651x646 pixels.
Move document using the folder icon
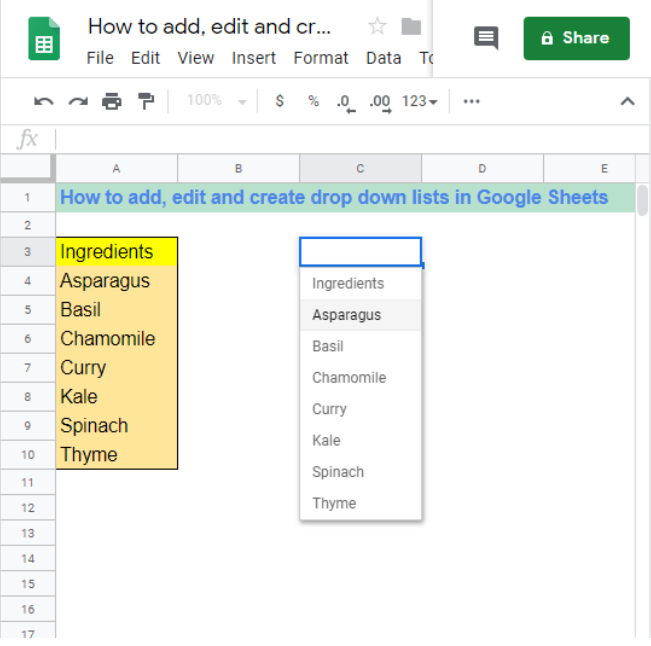tap(411, 27)
